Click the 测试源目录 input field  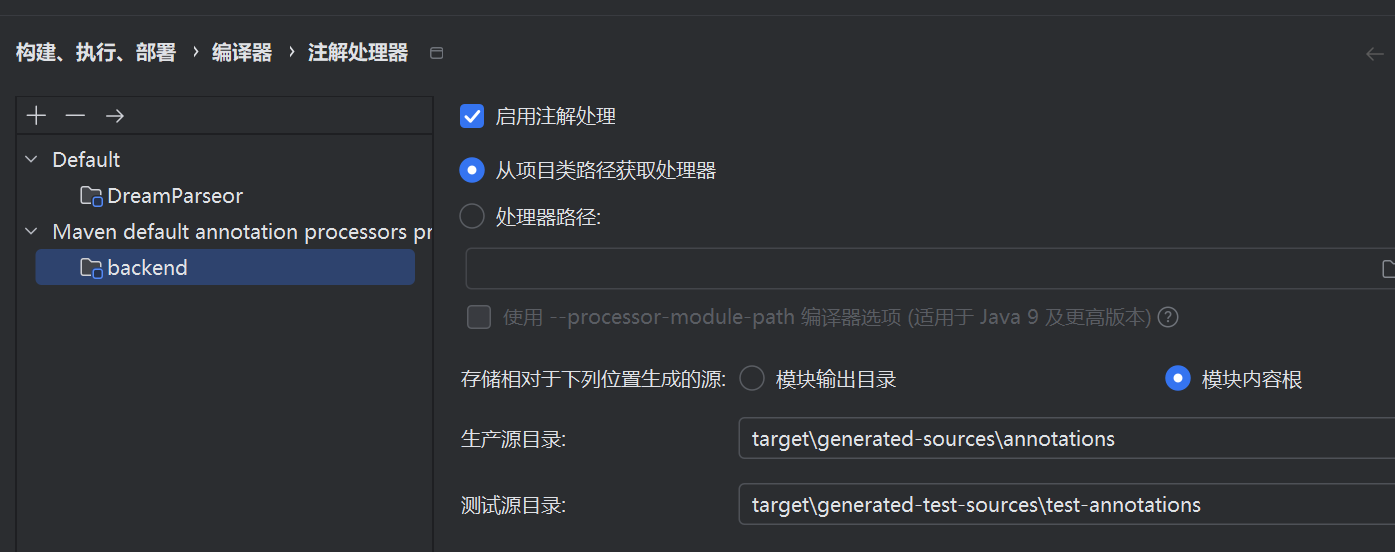tap(1066, 504)
